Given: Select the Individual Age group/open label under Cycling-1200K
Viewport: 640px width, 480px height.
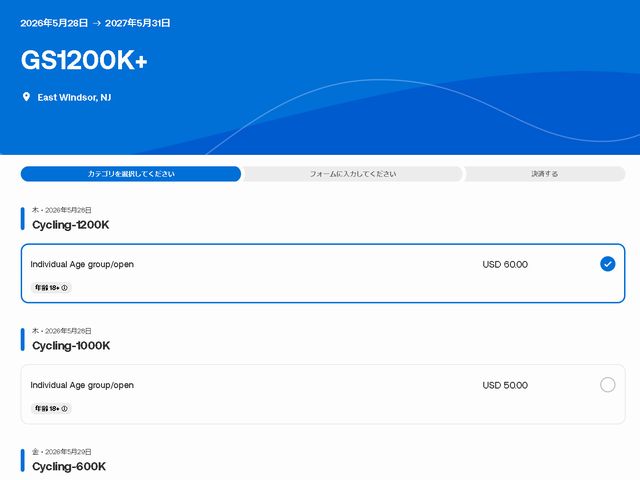Looking at the screenshot, I should (x=82, y=265).
